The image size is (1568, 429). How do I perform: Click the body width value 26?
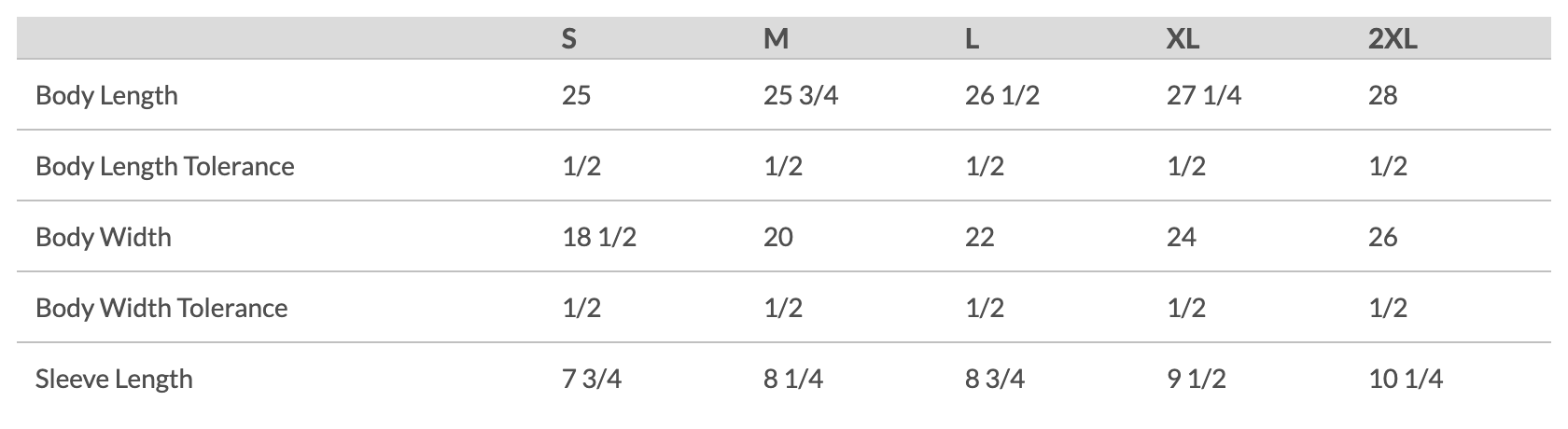(1383, 237)
